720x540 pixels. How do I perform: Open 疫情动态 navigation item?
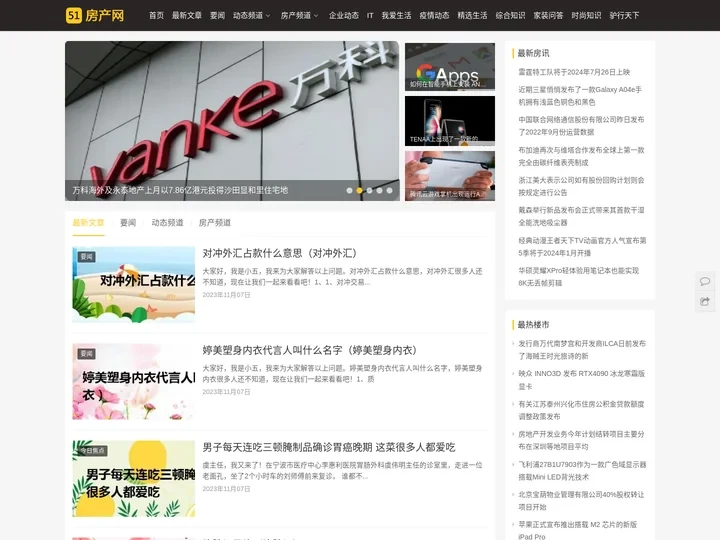pos(434,16)
